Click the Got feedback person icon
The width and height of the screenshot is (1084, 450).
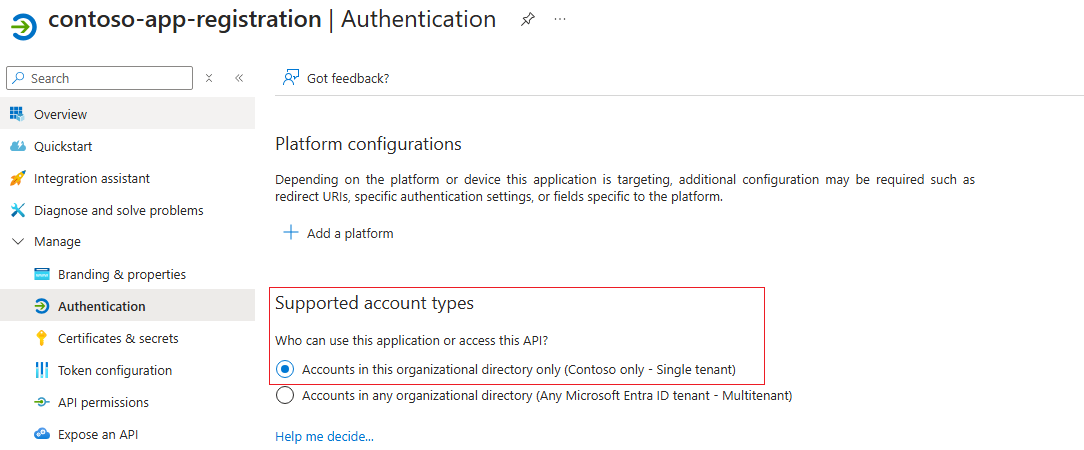coord(291,78)
